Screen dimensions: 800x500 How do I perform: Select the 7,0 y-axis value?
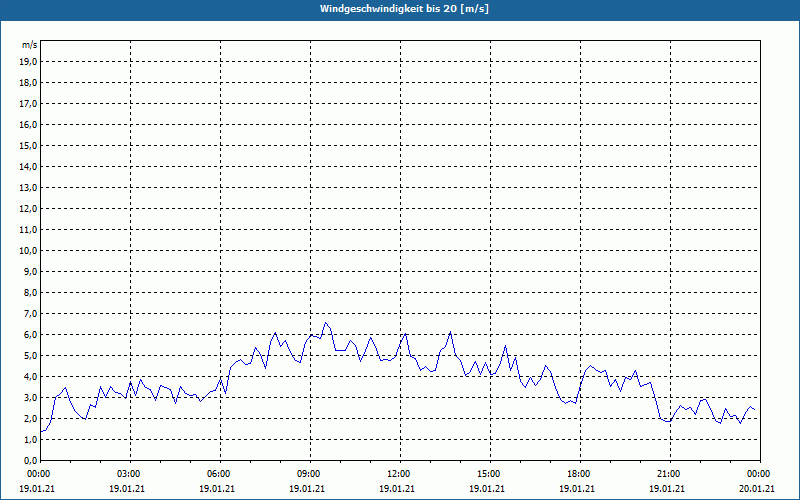pyautogui.click(x=30, y=314)
